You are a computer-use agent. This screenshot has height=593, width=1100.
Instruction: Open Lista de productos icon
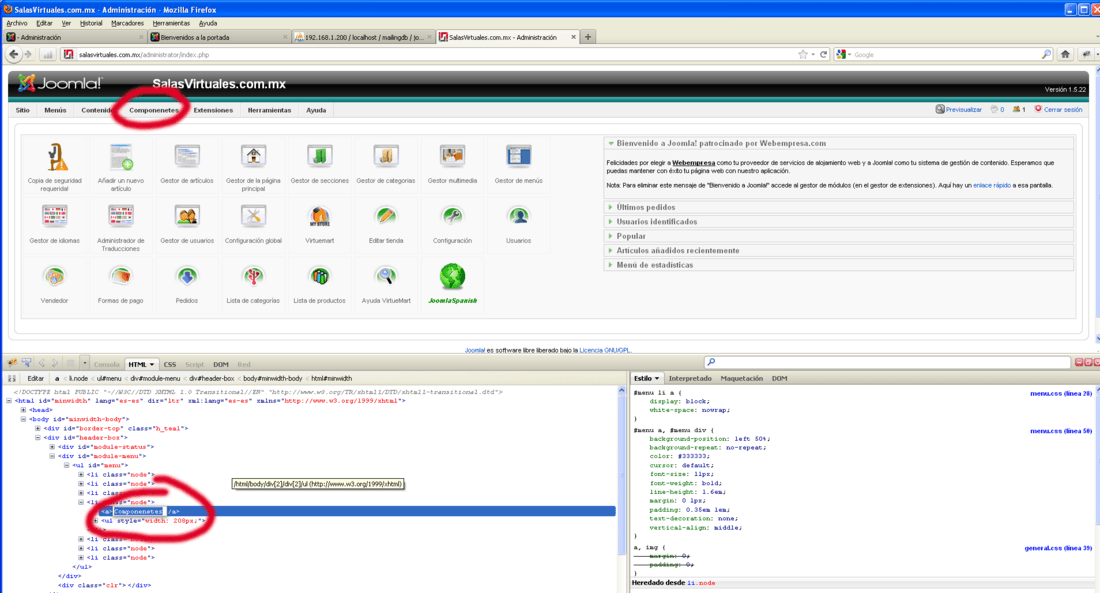click(319, 277)
